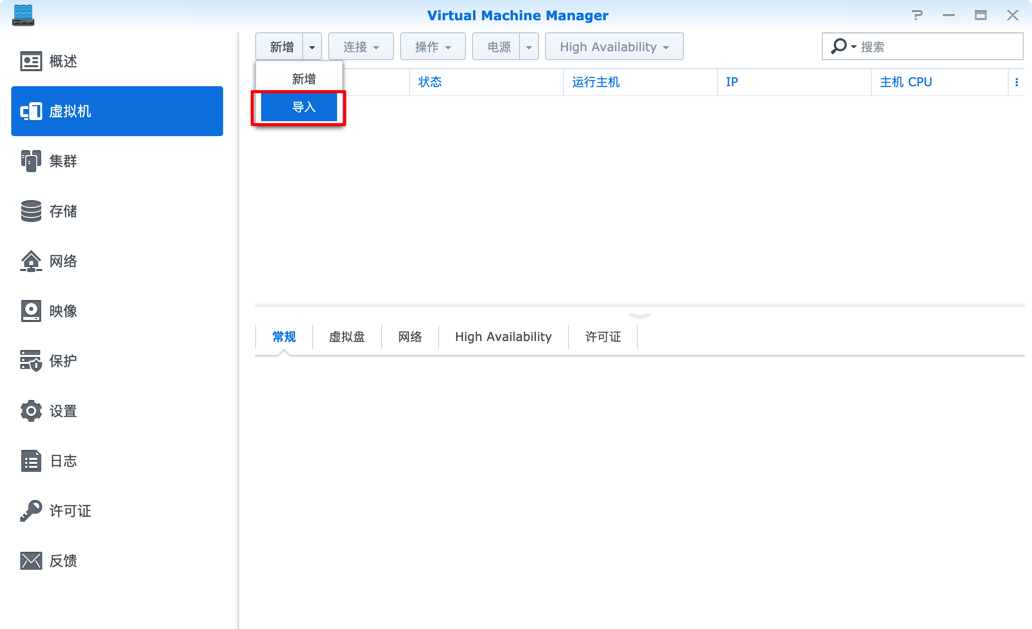Image resolution: width=1032 pixels, height=629 pixels.
Task: Sort by the 状态 column header
Action: pyautogui.click(x=486, y=82)
